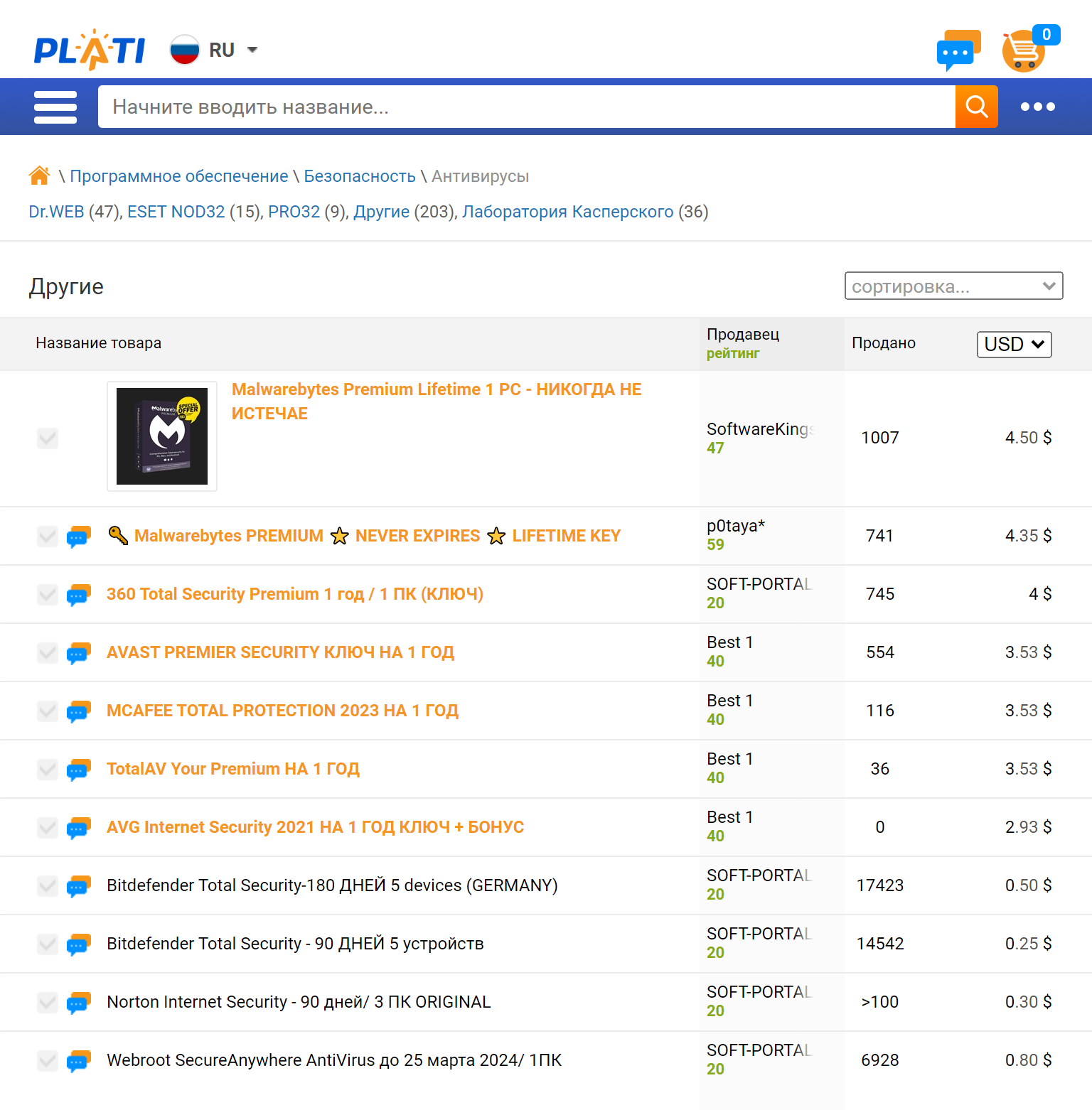This screenshot has width=1092, height=1110.
Task: Tick checkbox for Malwarebytes PREMIUM NEVER EXPIRES
Action: 48,537
